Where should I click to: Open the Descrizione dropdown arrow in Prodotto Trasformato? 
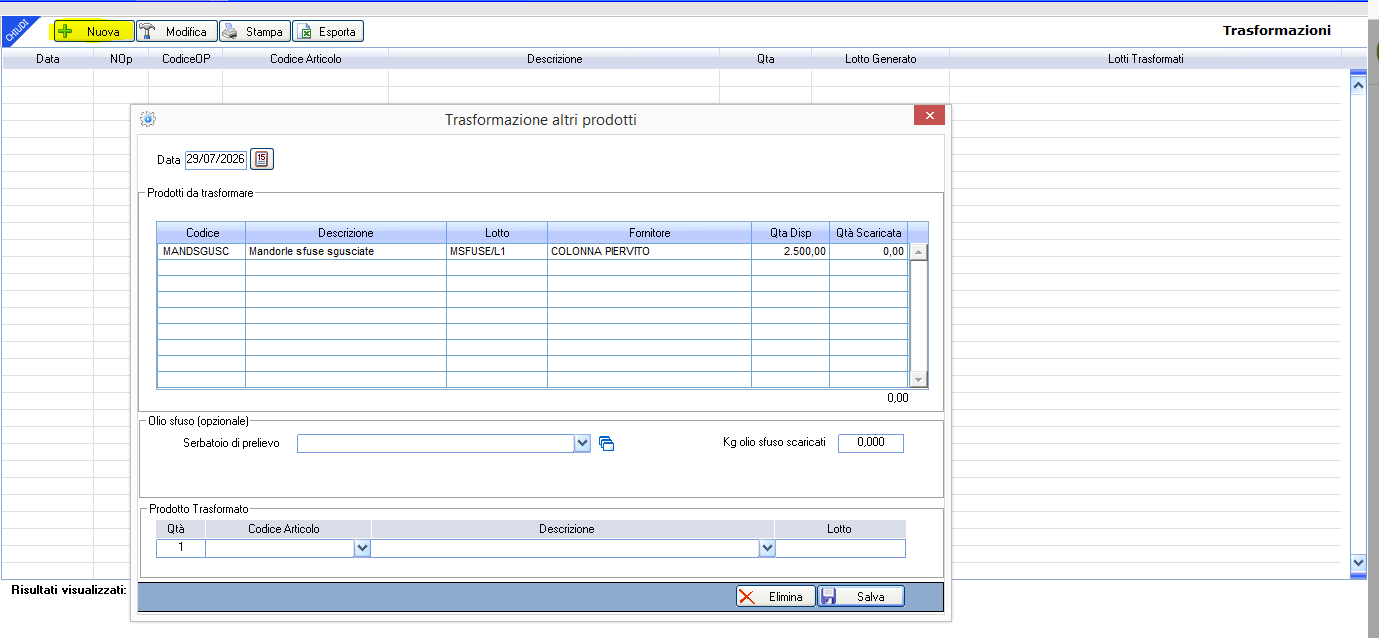(x=767, y=548)
